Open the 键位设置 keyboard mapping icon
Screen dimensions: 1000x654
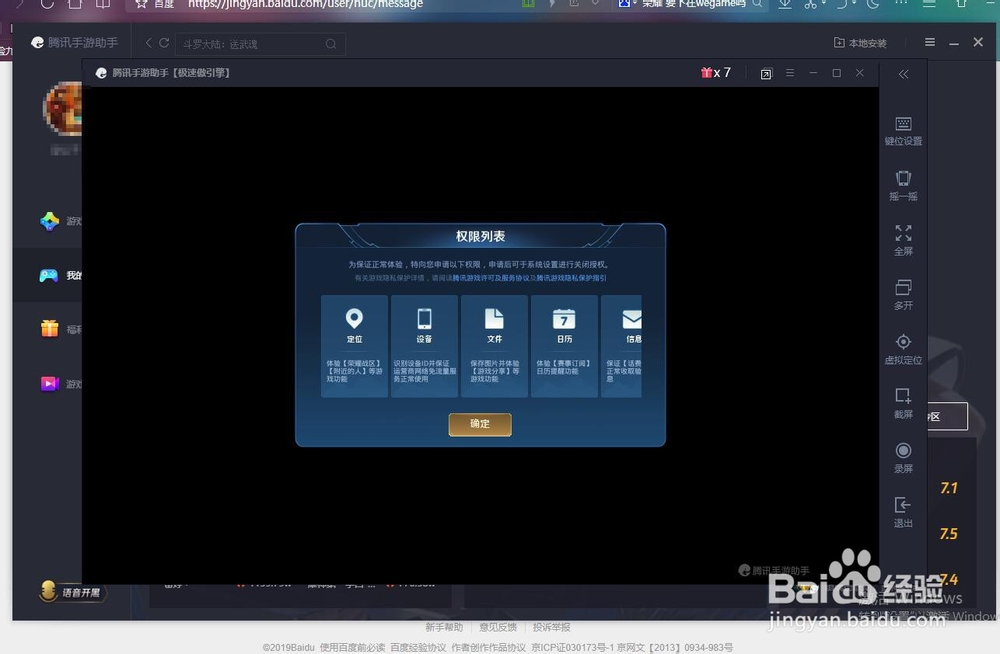903,131
